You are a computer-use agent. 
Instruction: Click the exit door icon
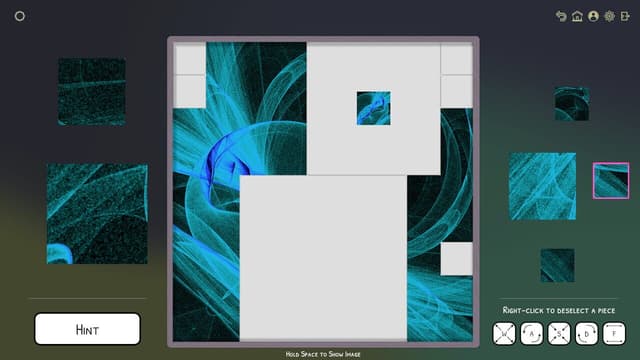tap(625, 16)
